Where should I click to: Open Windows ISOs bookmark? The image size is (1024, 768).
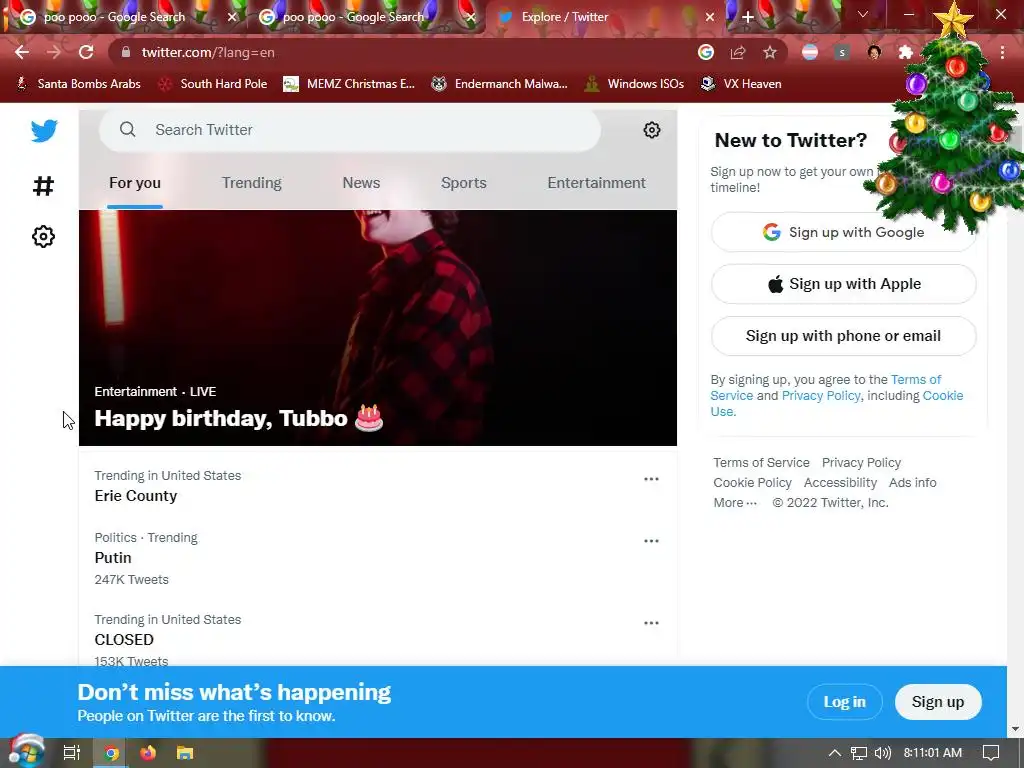coord(634,84)
